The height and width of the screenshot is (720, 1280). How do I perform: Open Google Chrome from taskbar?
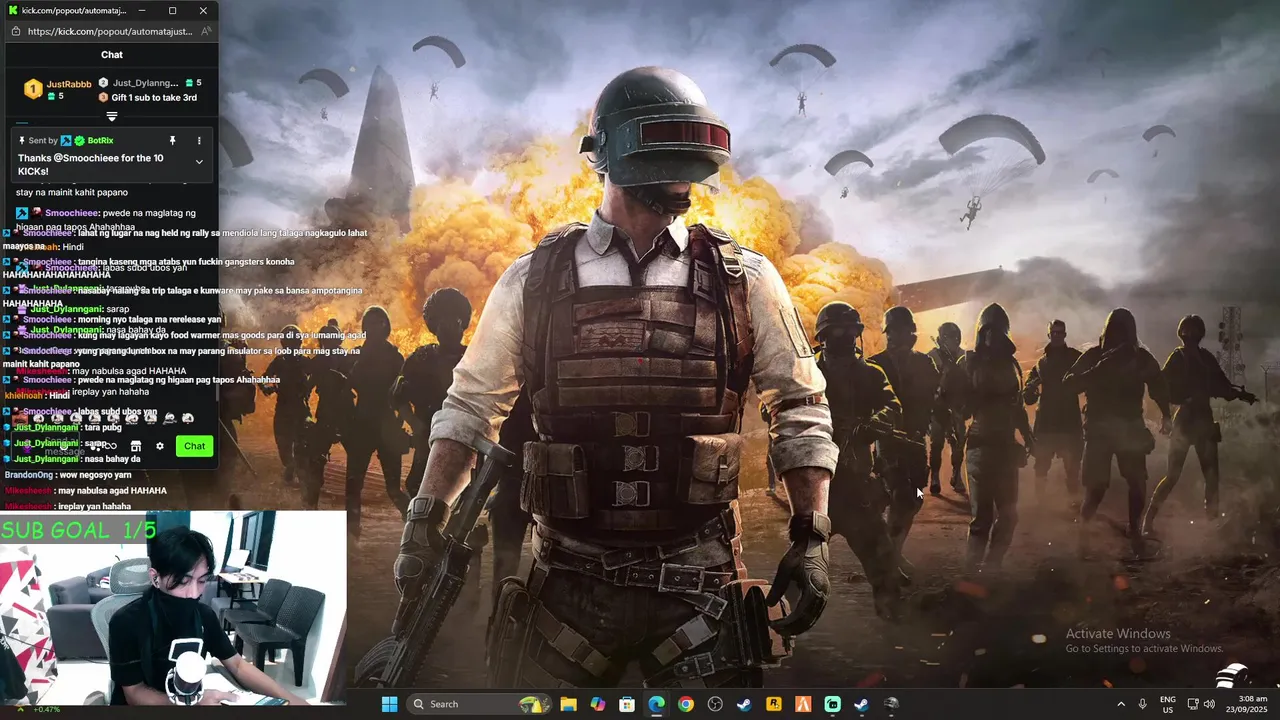pos(685,704)
